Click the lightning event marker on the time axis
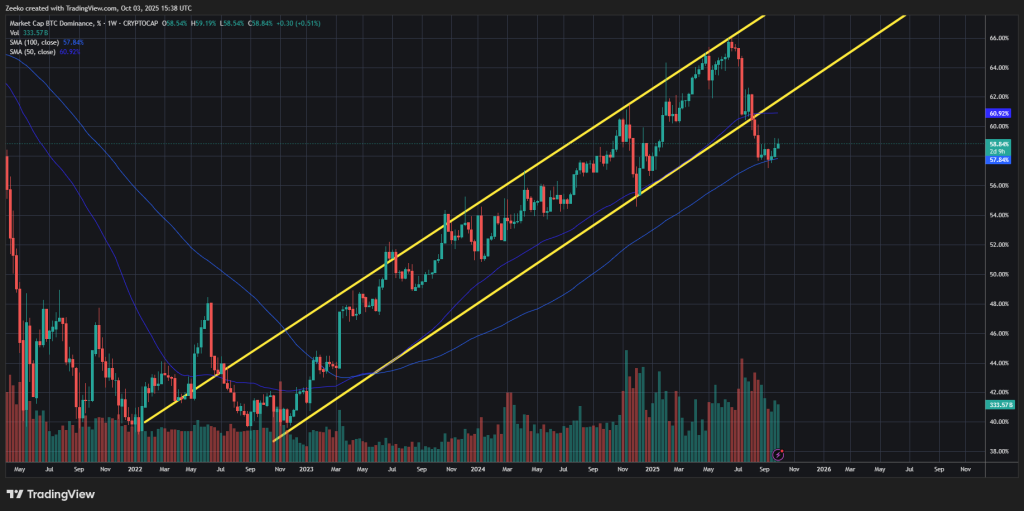The width and height of the screenshot is (1024, 511). [778, 455]
